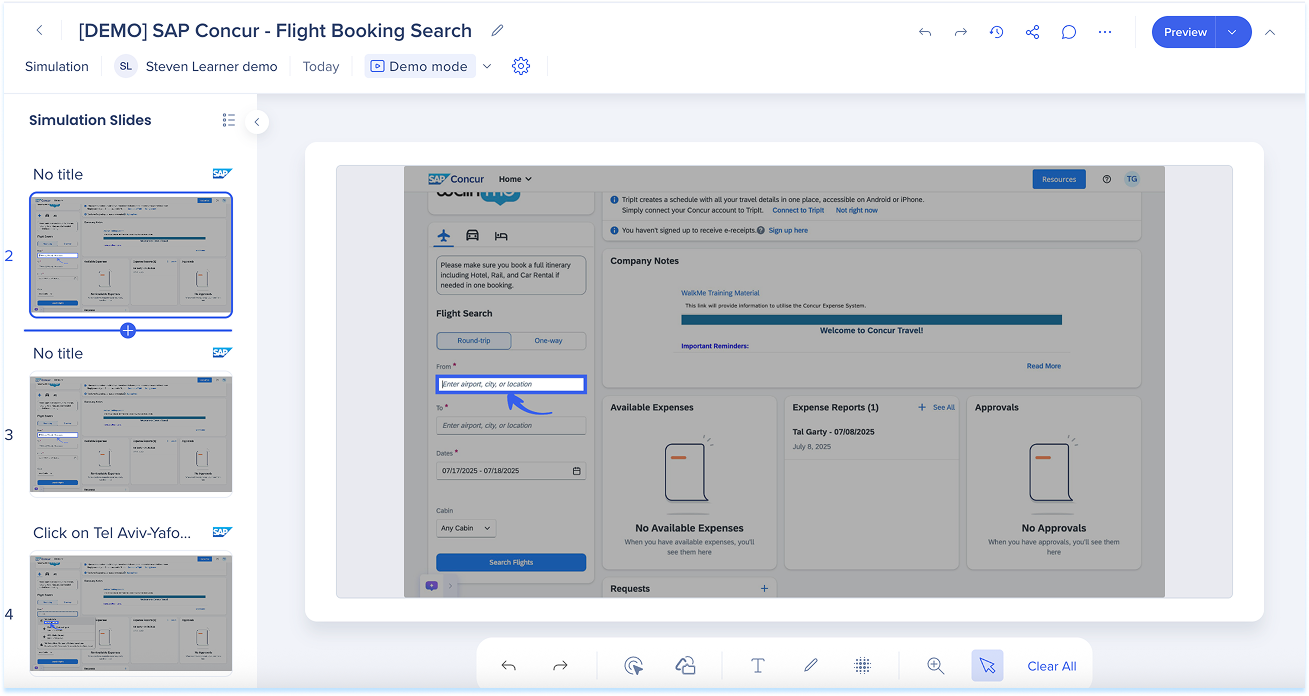Open the three-dots more options menu

coord(1104,32)
